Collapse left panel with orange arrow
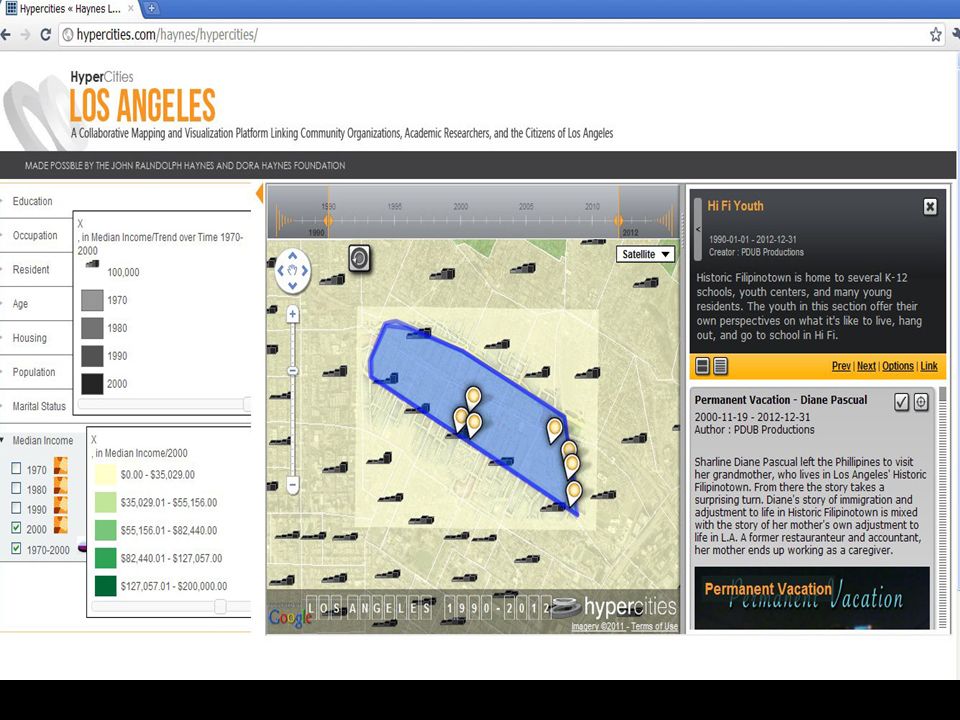 click(260, 193)
